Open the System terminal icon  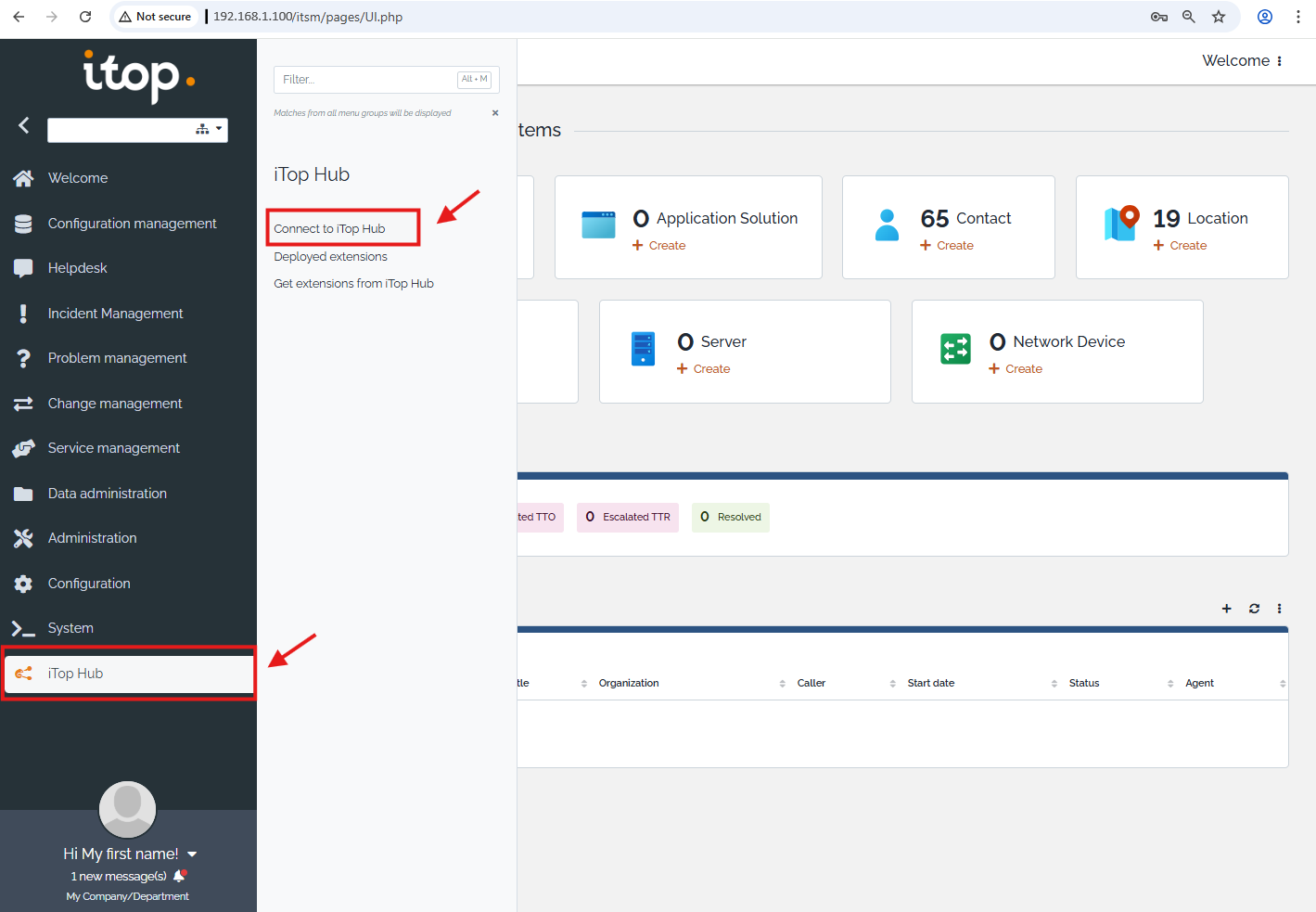point(23,628)
